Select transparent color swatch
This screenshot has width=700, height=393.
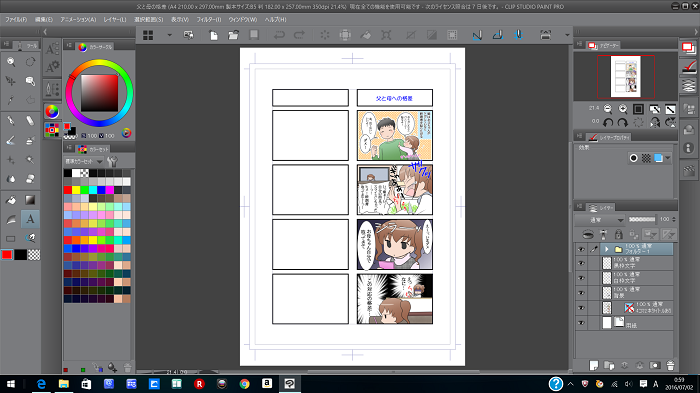tap(34, 255)
